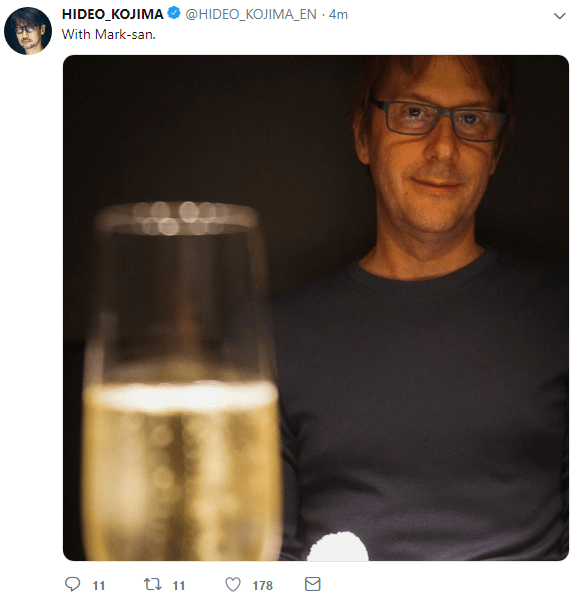Expand the tweet options chevron

point(559,16)
